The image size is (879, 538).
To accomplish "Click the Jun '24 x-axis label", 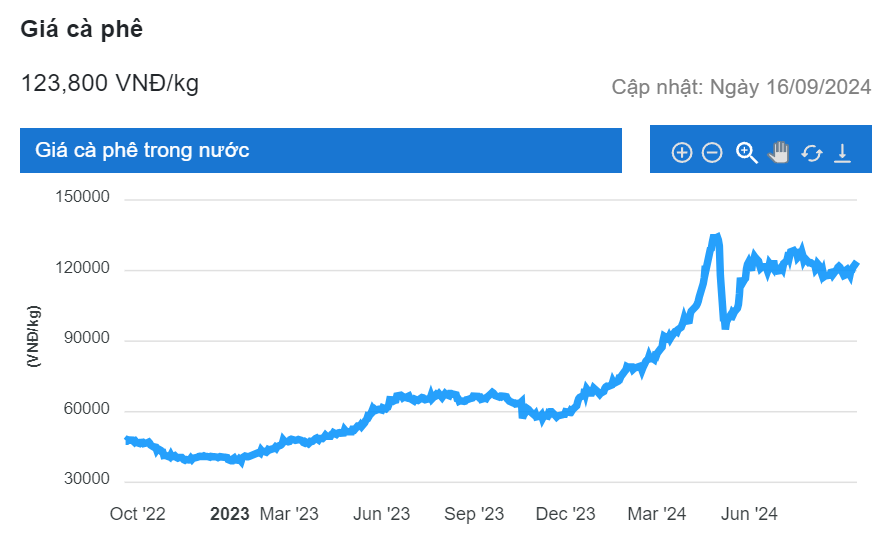I will coord(749,514).
